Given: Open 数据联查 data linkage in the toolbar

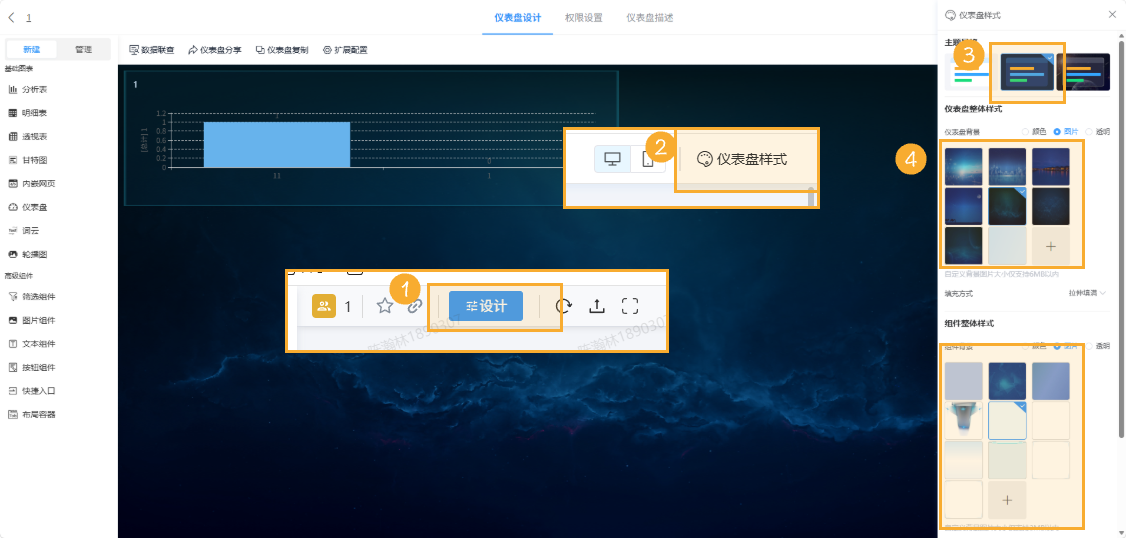Looking at the screenshot, I should coord(152,50).
